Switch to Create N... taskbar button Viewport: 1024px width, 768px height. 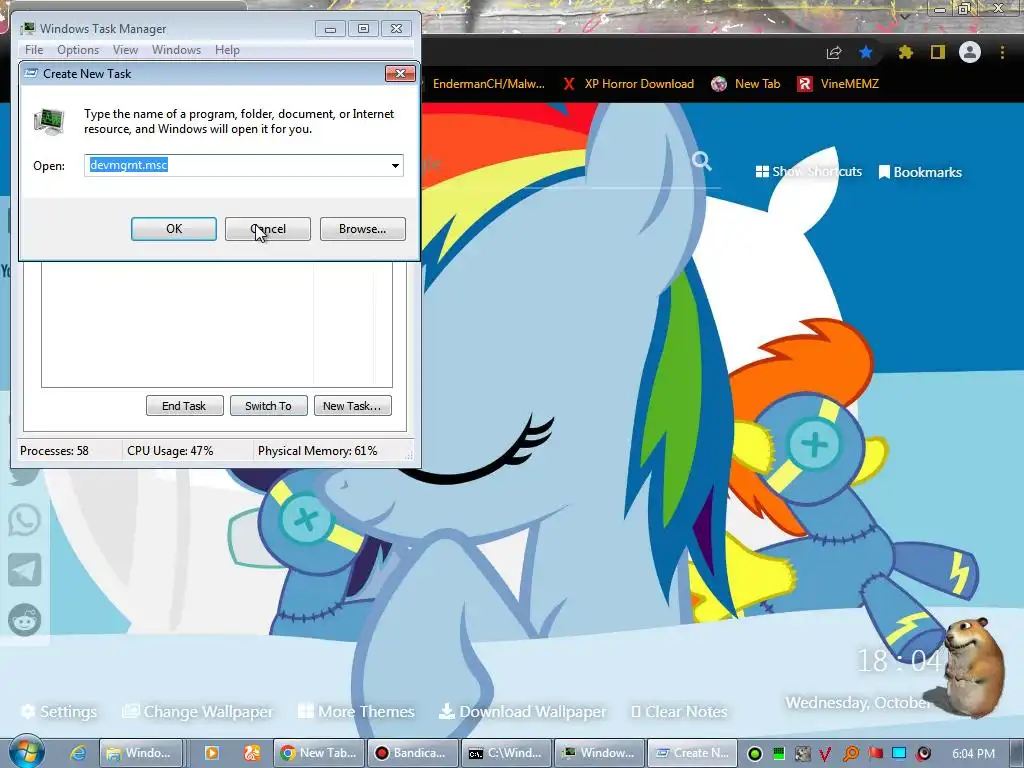pos(693,753)
